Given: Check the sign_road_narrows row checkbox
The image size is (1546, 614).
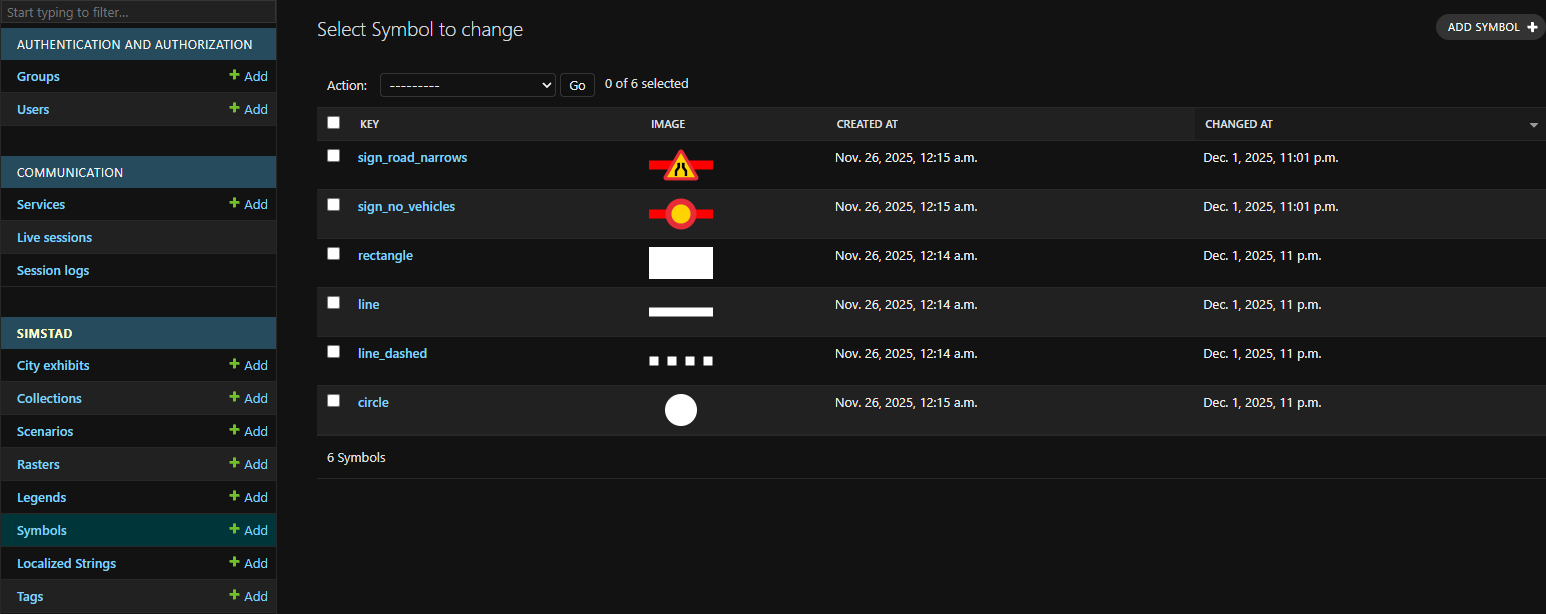Looking at the screenshot, I should (x=334, y=156).
